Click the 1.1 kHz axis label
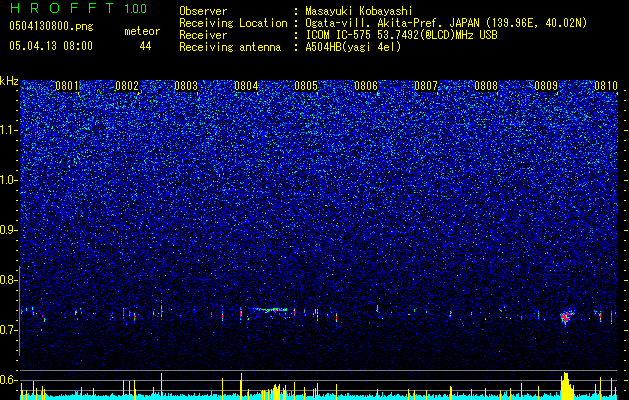Viewport: 629px width, 400px height. [x=8, y=130]
